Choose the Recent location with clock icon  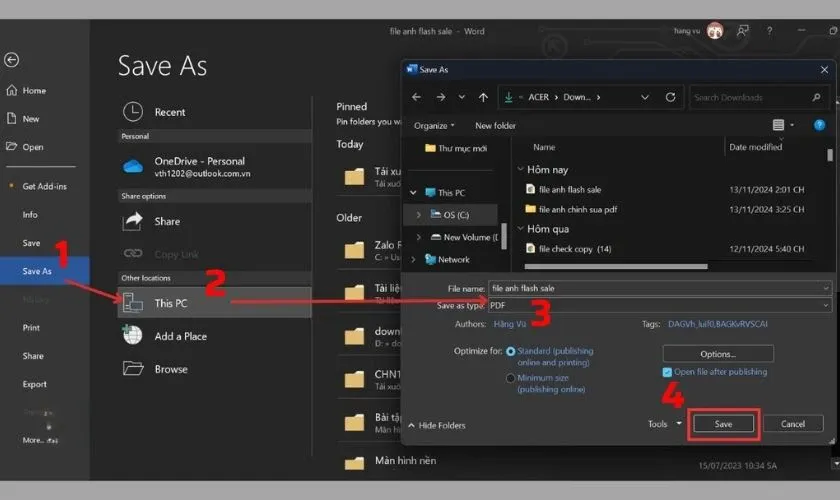point(214,112)
